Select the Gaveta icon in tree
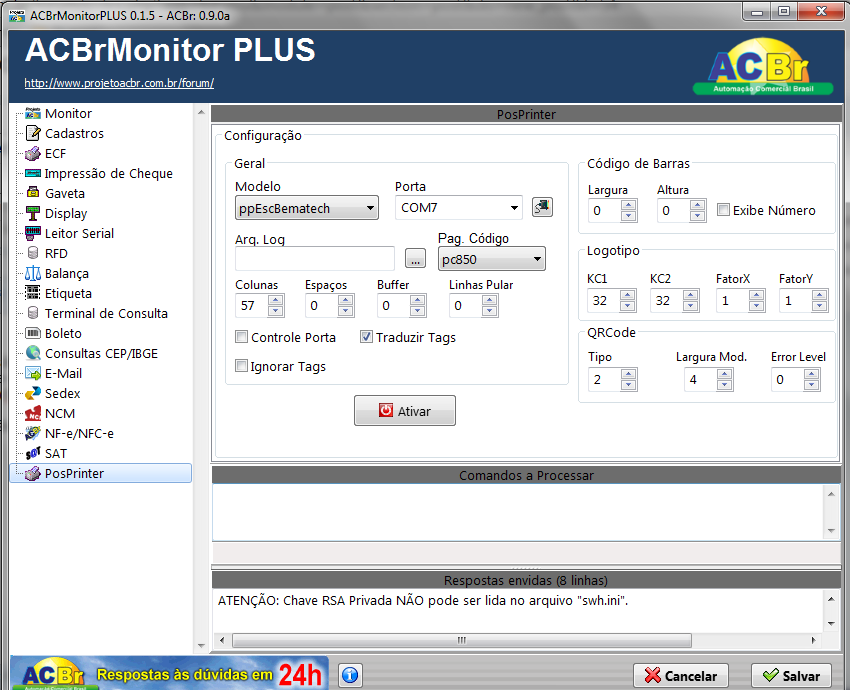The image size is (850, 690). tap(33, 193)
